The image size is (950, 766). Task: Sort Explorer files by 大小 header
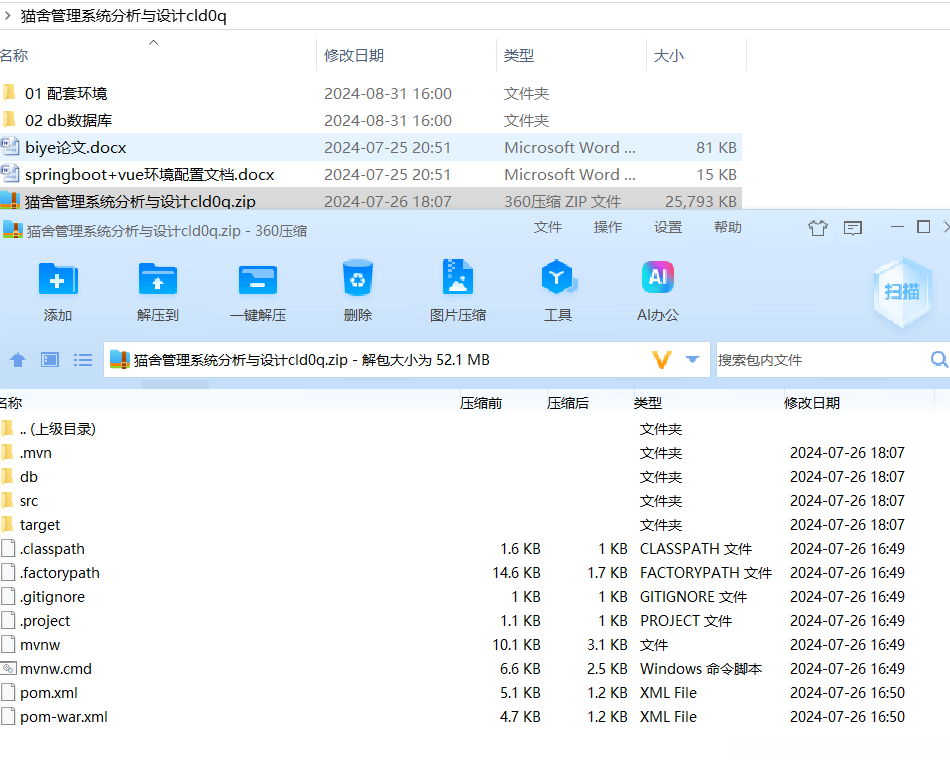669,56
